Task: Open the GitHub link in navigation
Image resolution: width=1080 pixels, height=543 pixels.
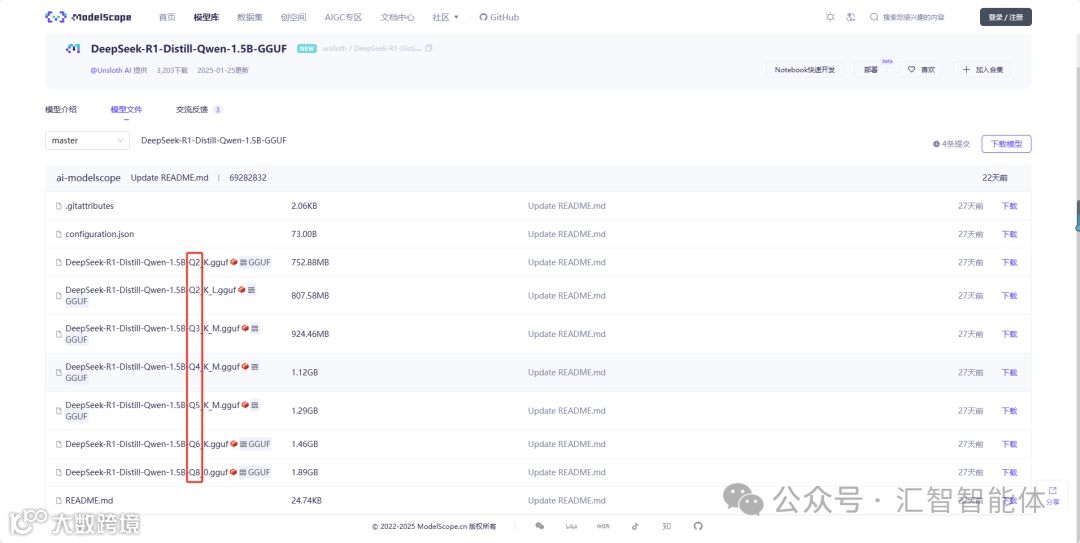Action: tap(499, 17)
